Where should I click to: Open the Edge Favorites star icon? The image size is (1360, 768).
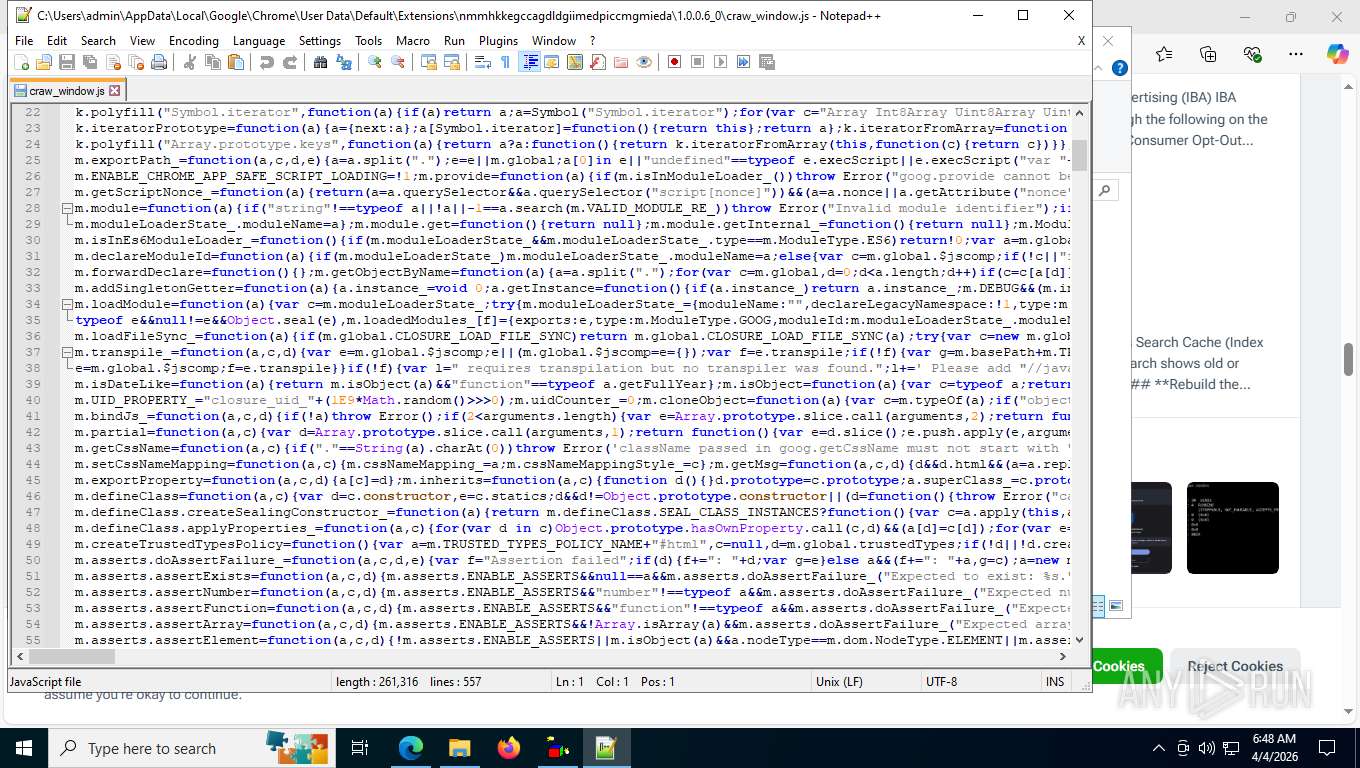(x=1164, y=54)
